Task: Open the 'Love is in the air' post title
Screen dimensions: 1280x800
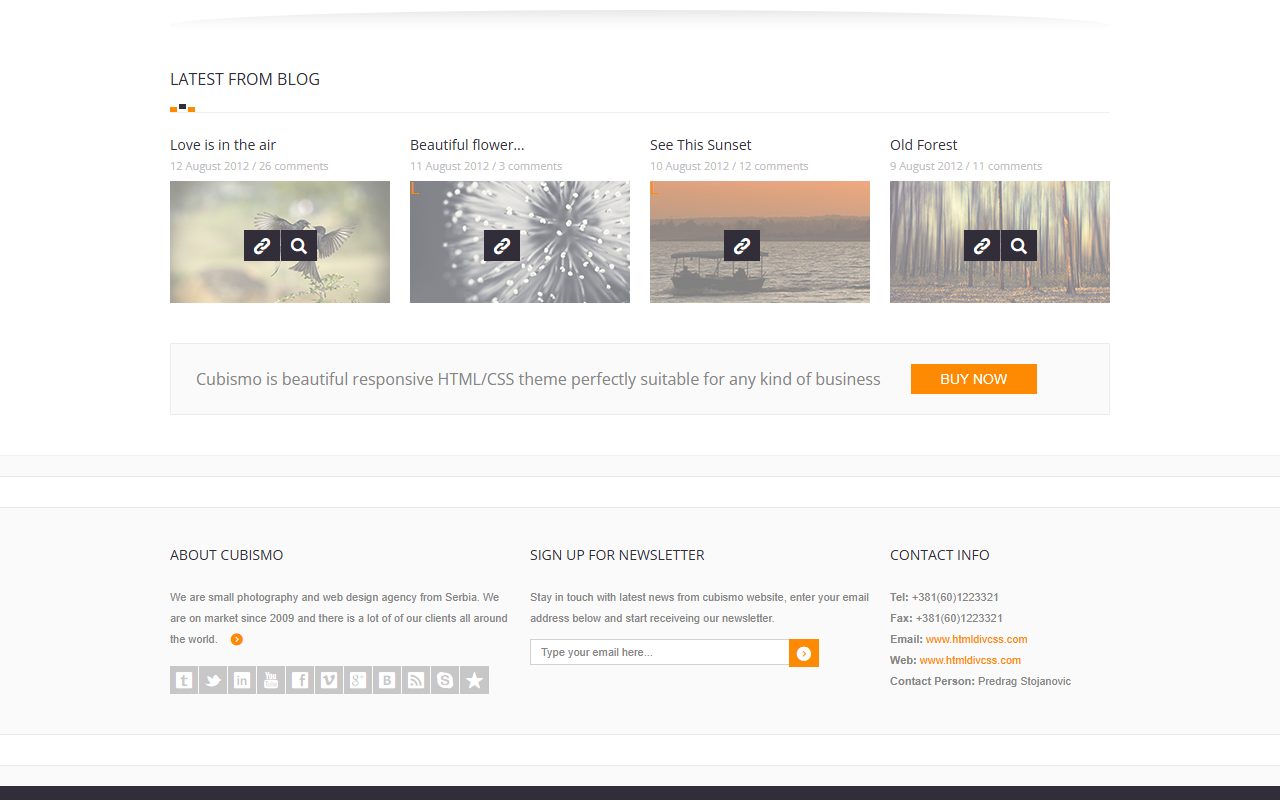Action: tap(223, 145)
